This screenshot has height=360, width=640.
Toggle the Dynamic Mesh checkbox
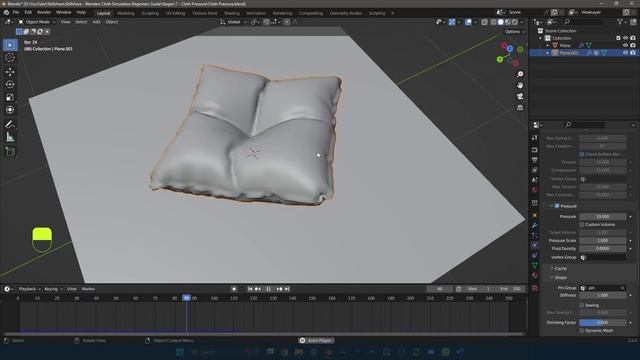click(x=582, y=331)
